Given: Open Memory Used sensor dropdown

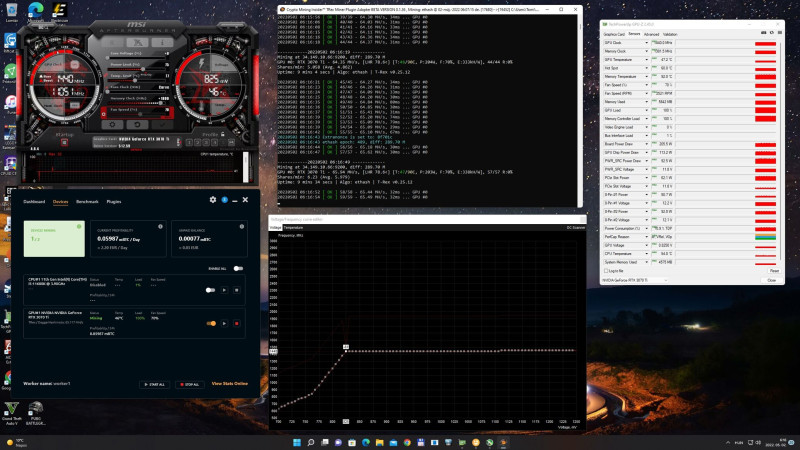Looking at the screenshot, I should coord(646,102).
